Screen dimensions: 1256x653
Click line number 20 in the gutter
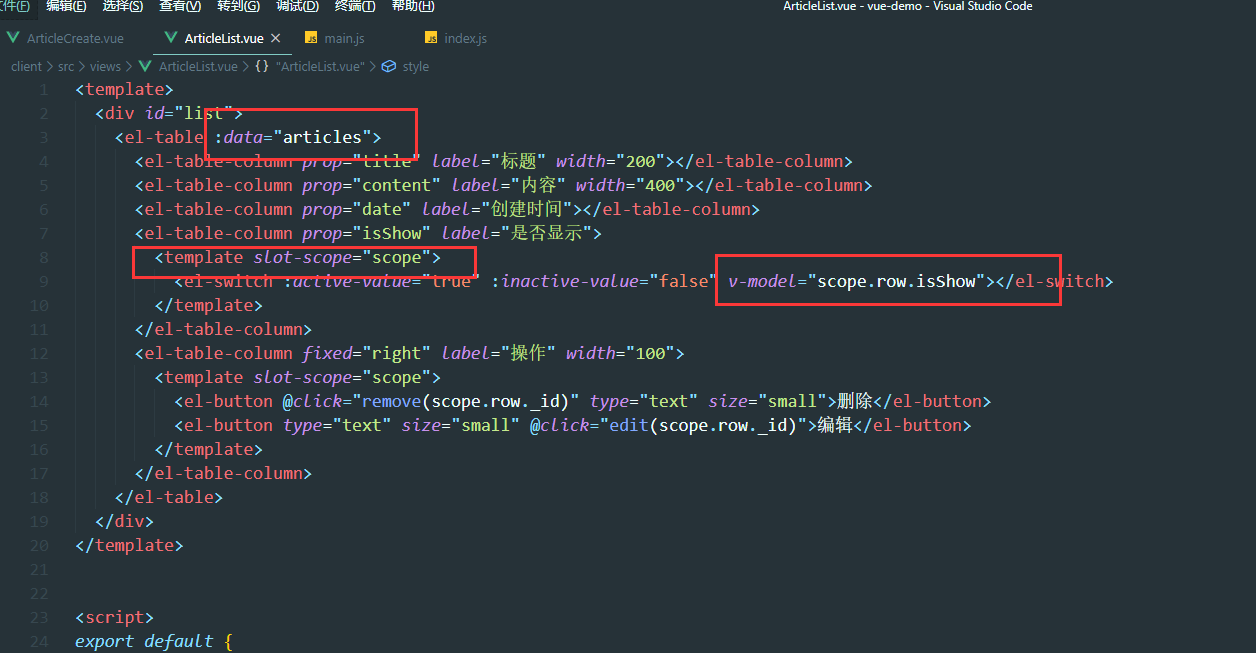(x=39, y=545)
